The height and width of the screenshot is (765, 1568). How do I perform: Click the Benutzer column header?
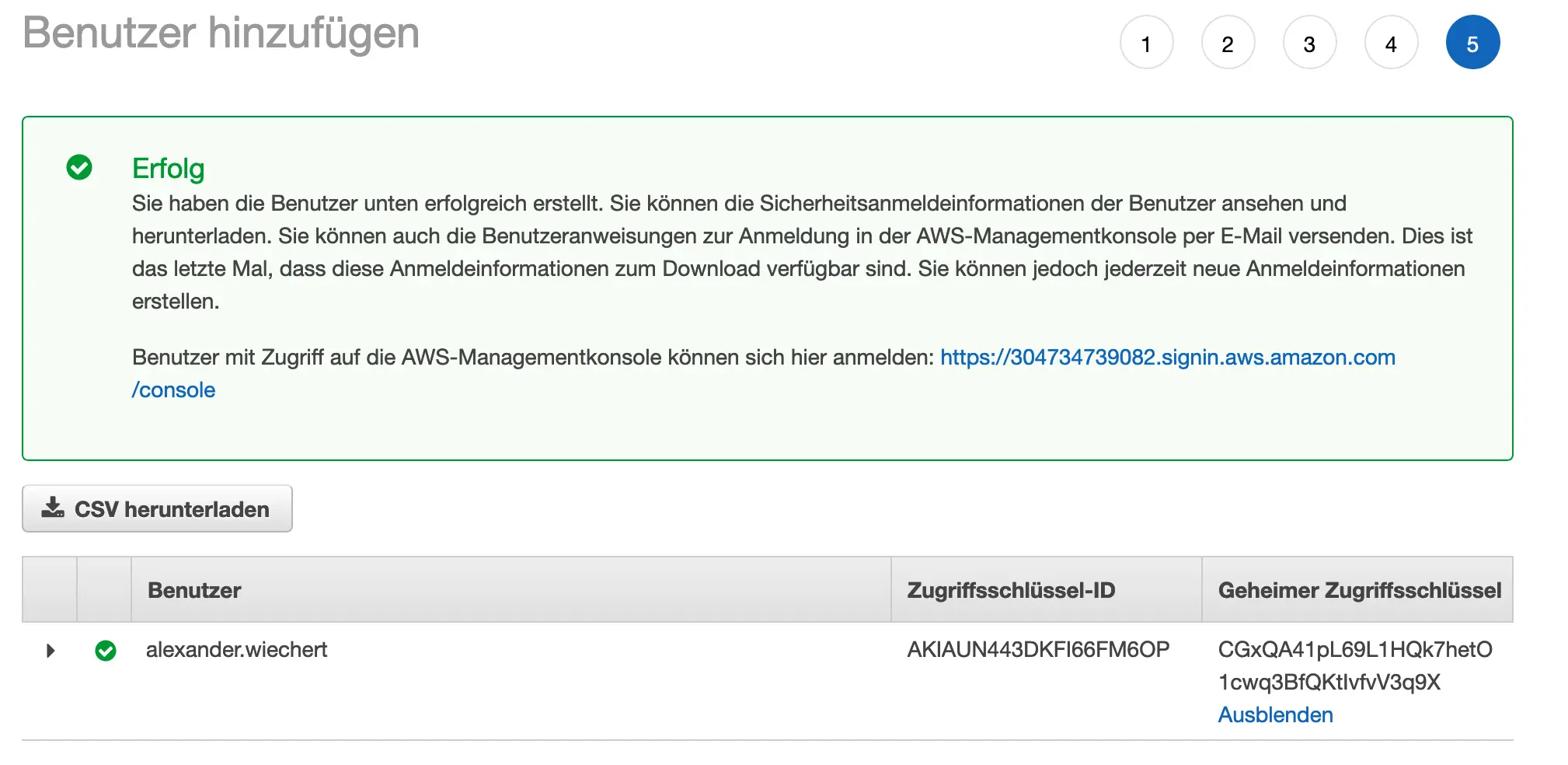194,590
